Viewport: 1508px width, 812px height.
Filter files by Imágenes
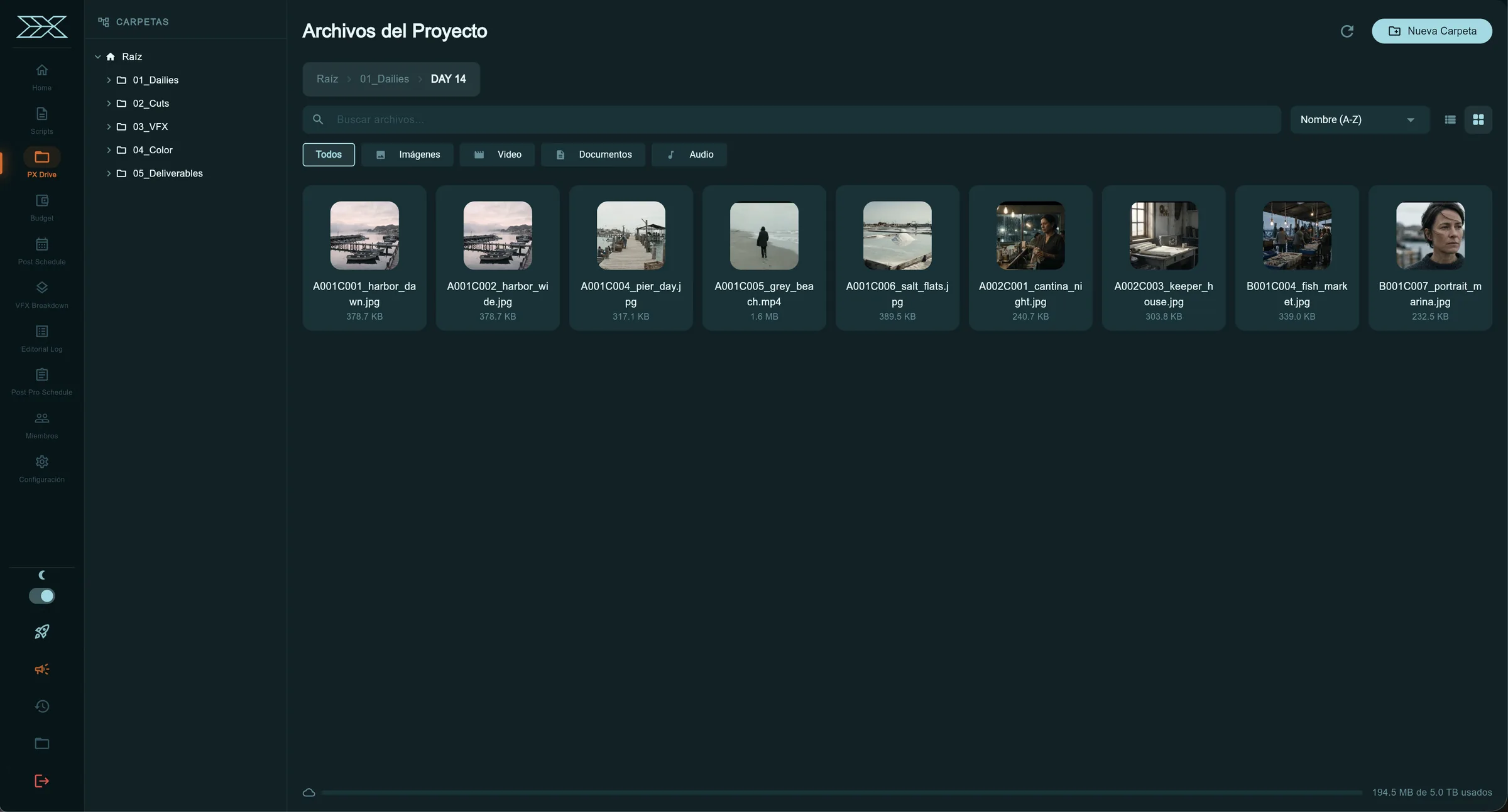click(x=407, y=154)
